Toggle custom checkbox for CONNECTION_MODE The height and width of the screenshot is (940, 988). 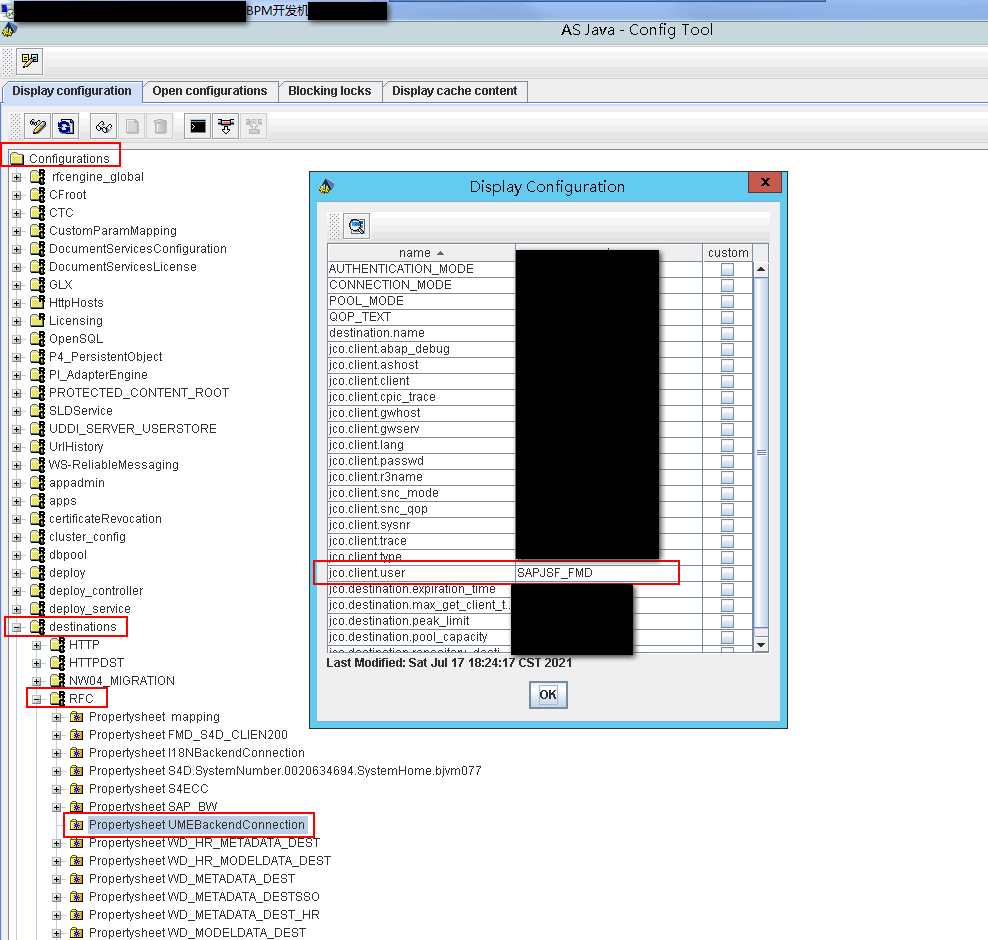click(x=727, y=285)
